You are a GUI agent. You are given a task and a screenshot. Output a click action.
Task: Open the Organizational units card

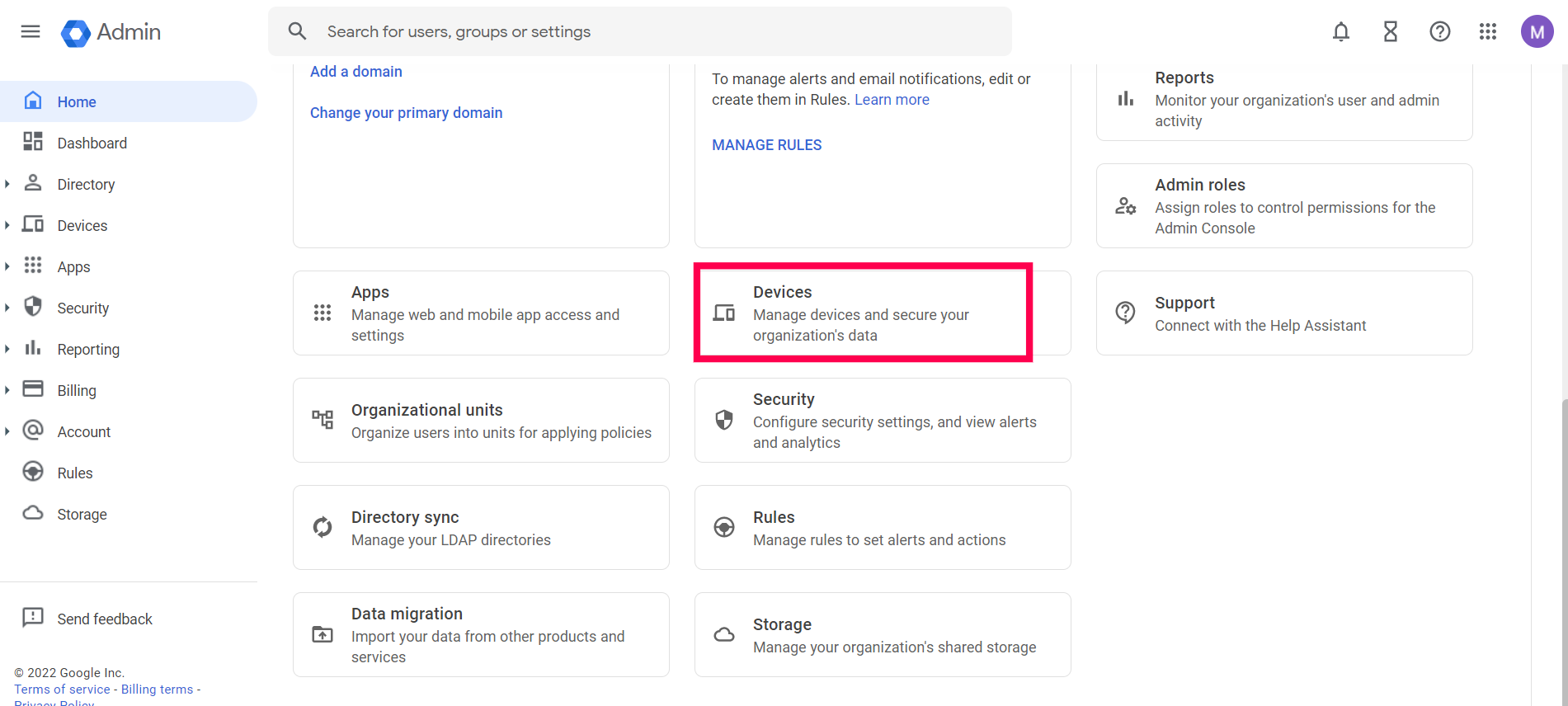click(481, 421)
